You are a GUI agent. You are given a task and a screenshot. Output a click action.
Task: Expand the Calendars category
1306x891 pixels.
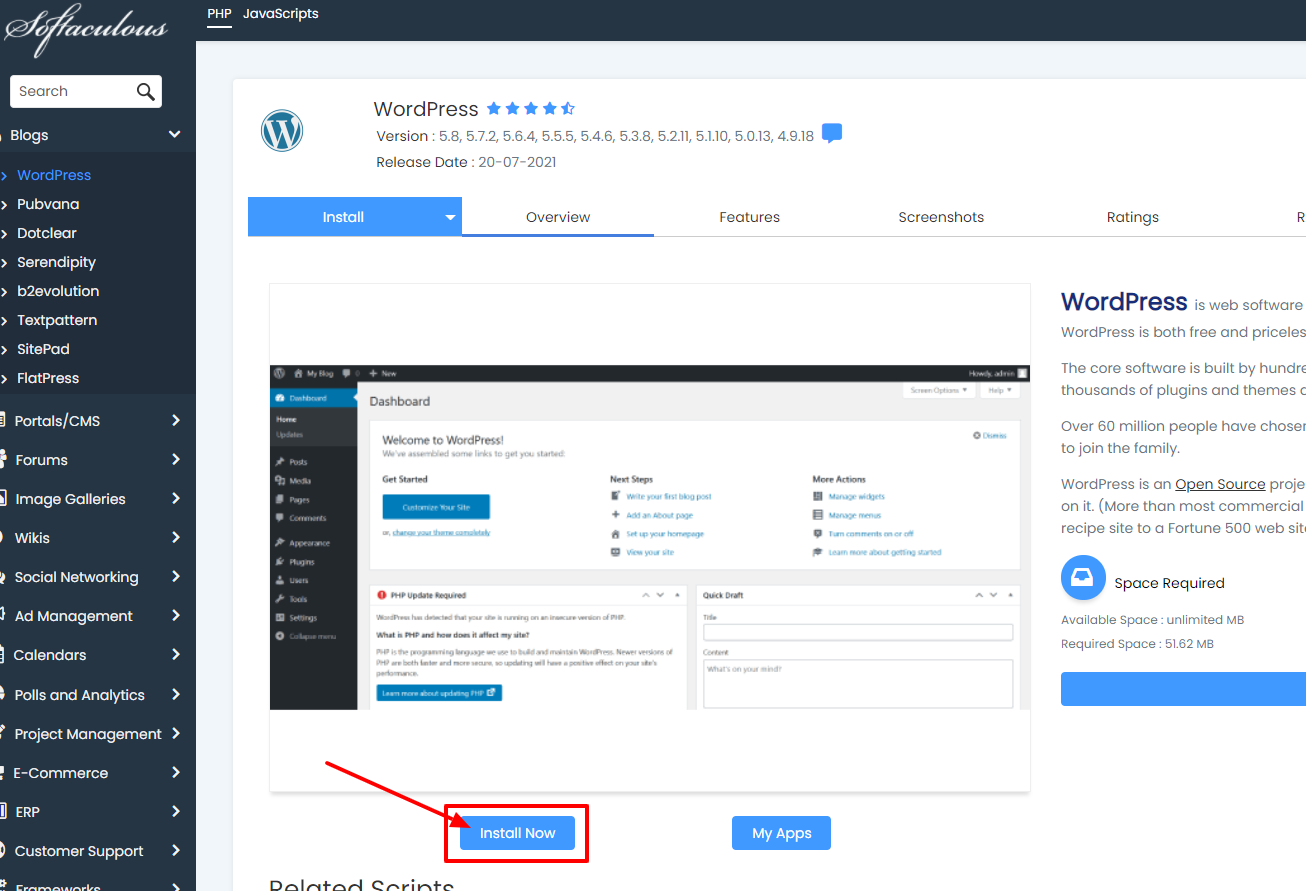(x=98, y=655)
